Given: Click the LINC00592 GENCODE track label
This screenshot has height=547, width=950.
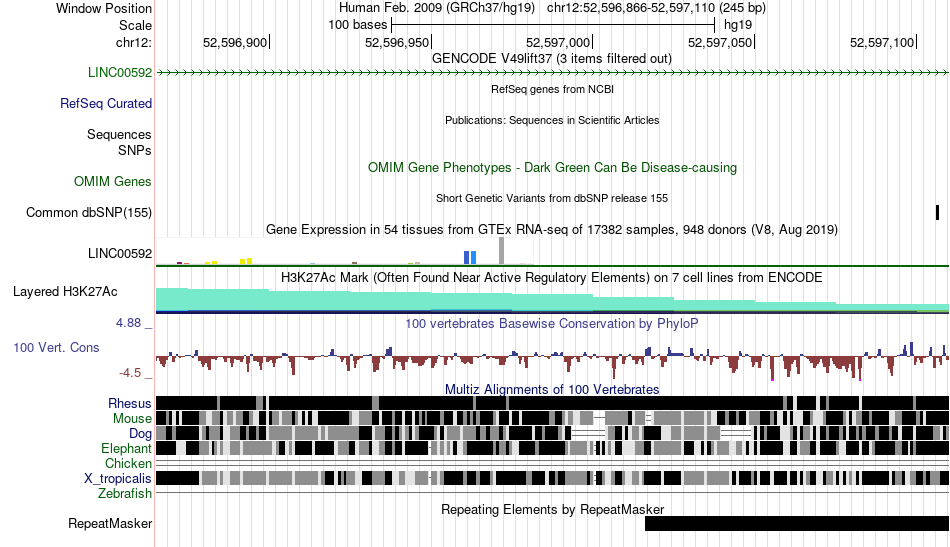Looking at the screenshot, I should click(x=120, y=73).
